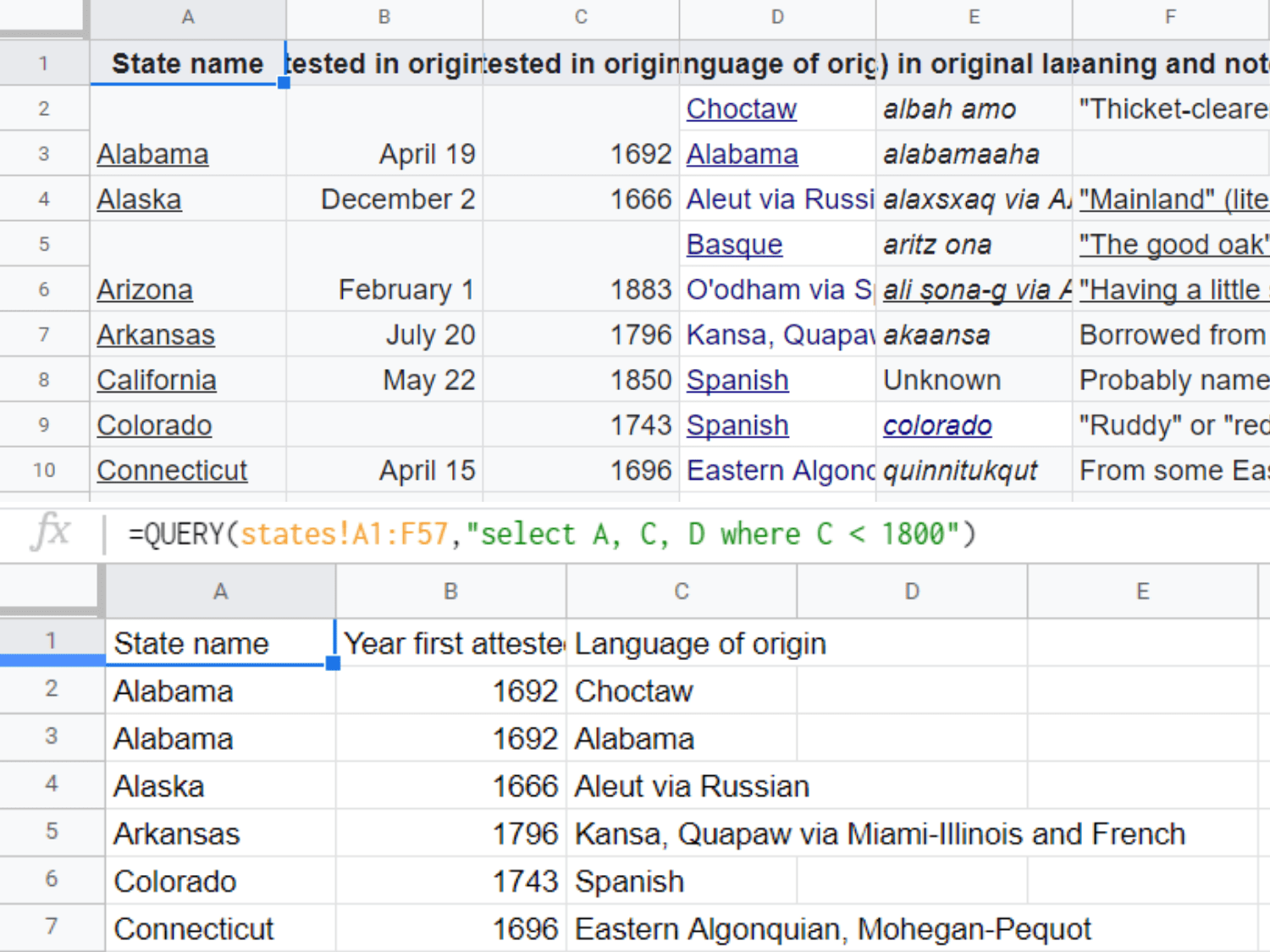Click the fx function icon
The image size is (1270, 952).
[x=50, y=533]
